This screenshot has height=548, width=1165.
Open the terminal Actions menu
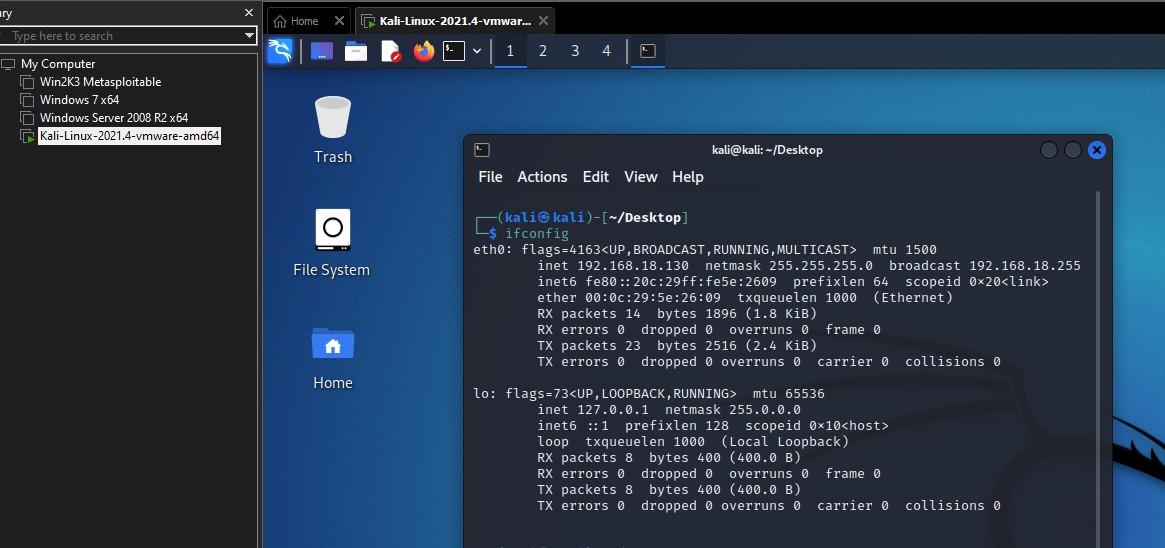[x=542, y=177]
